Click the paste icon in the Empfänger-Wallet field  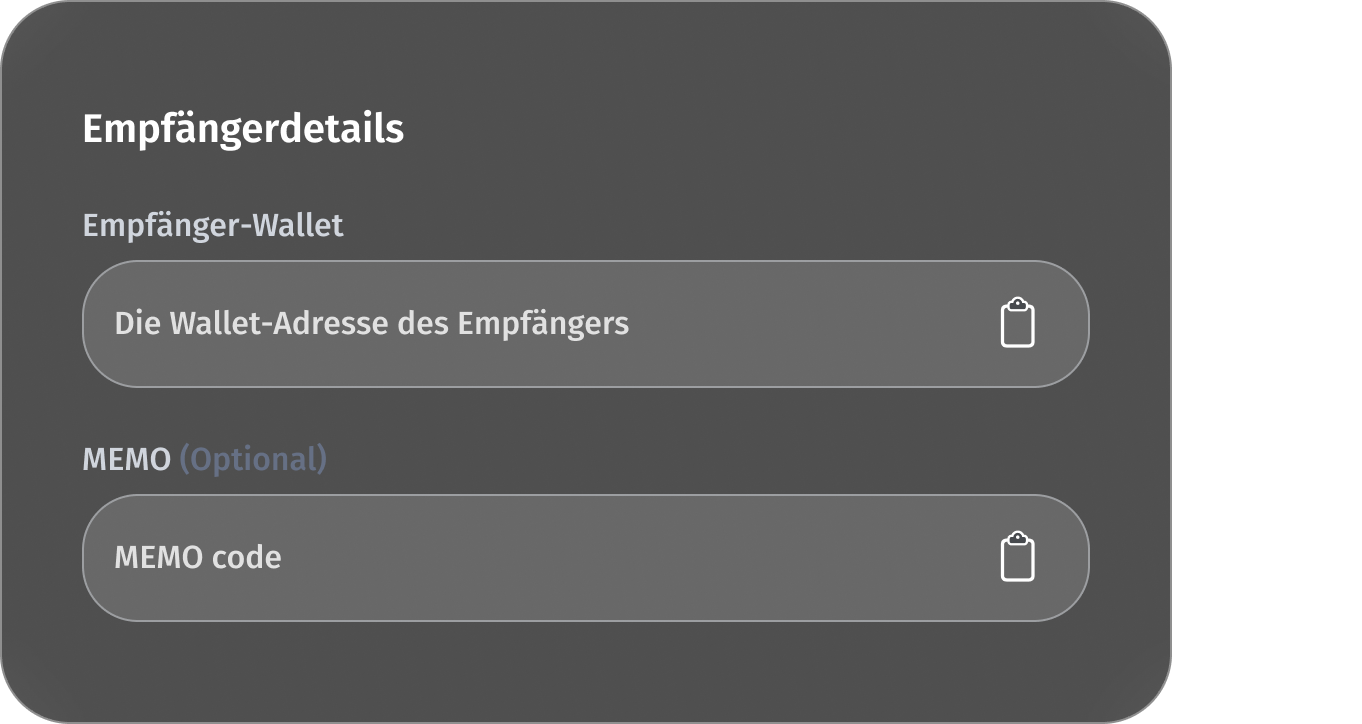(1017, 323)
